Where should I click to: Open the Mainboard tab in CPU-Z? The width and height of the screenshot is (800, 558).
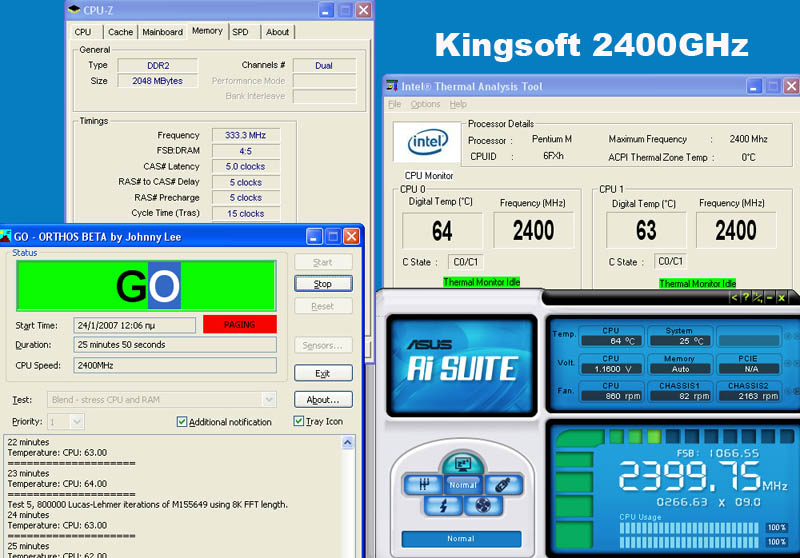162,32
